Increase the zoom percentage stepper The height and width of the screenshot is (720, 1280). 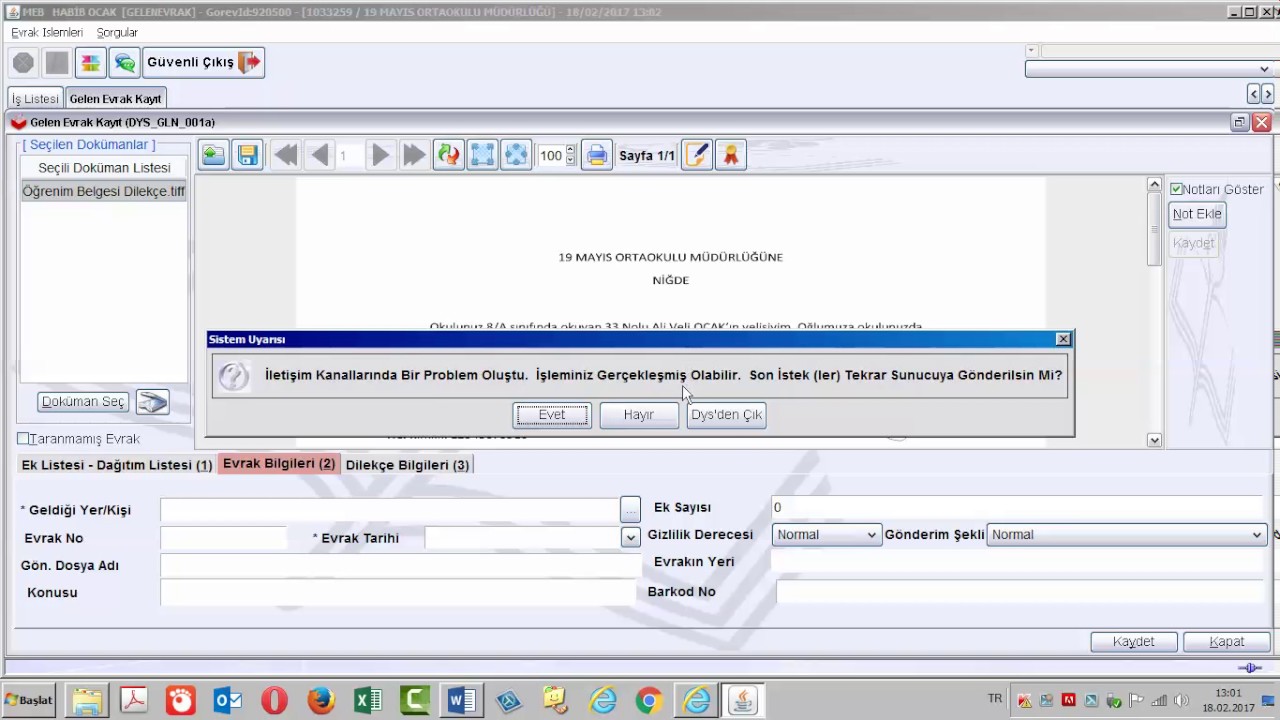[x=571, y=150]
